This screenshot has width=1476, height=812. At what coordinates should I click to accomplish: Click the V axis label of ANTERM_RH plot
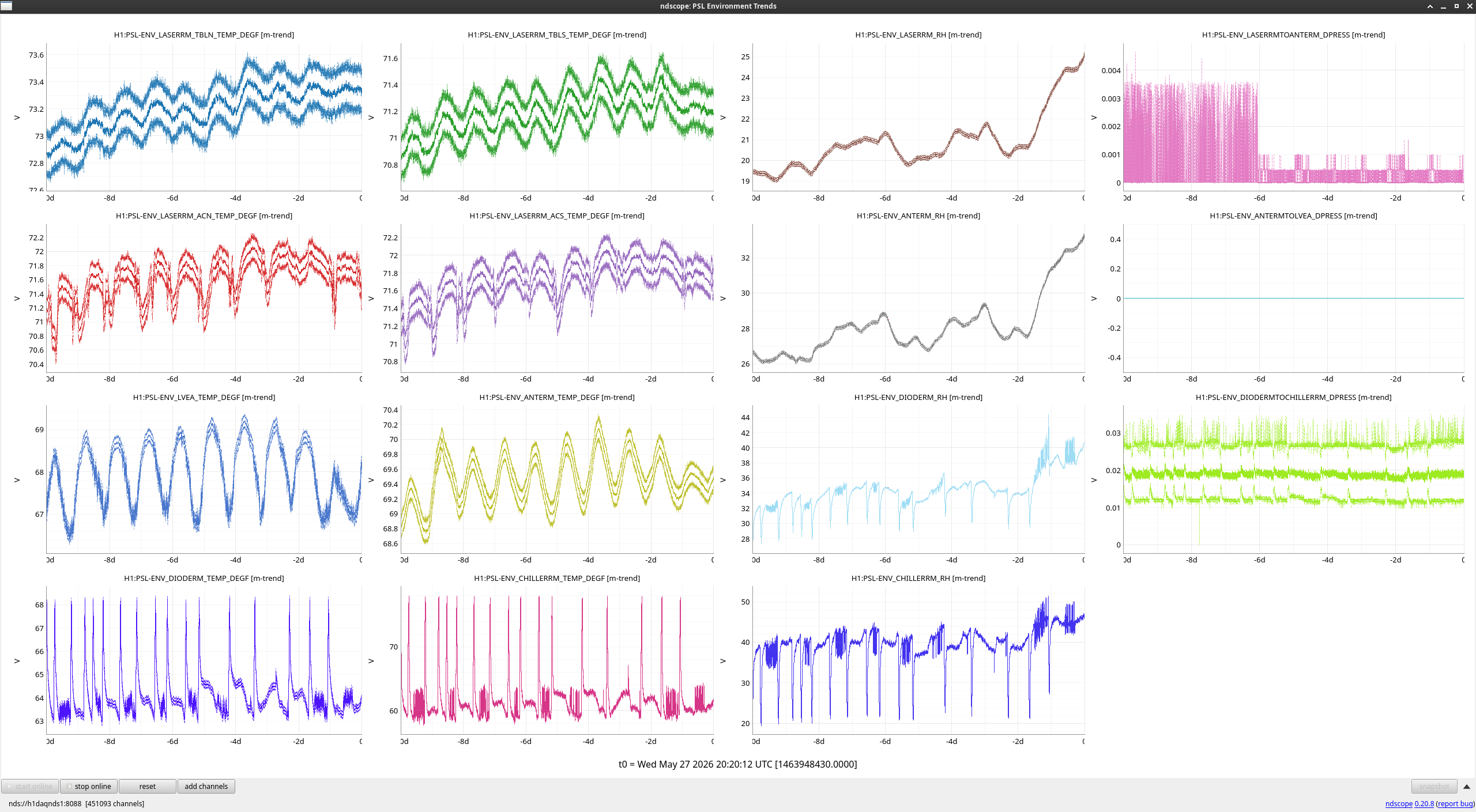723,299
